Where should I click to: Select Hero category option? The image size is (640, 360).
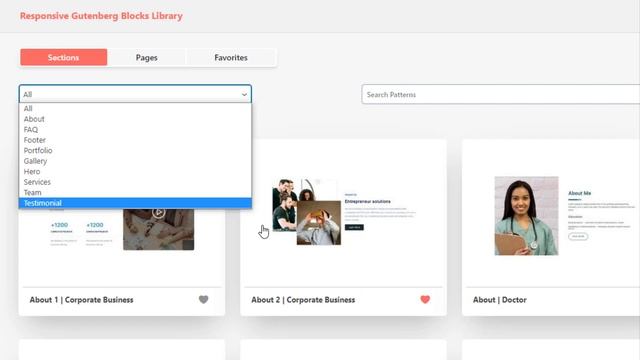pos(135,172)
